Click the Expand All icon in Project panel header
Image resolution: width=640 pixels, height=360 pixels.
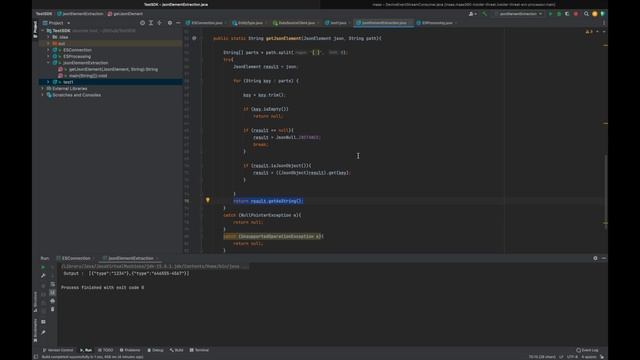[x=151, y=23]
